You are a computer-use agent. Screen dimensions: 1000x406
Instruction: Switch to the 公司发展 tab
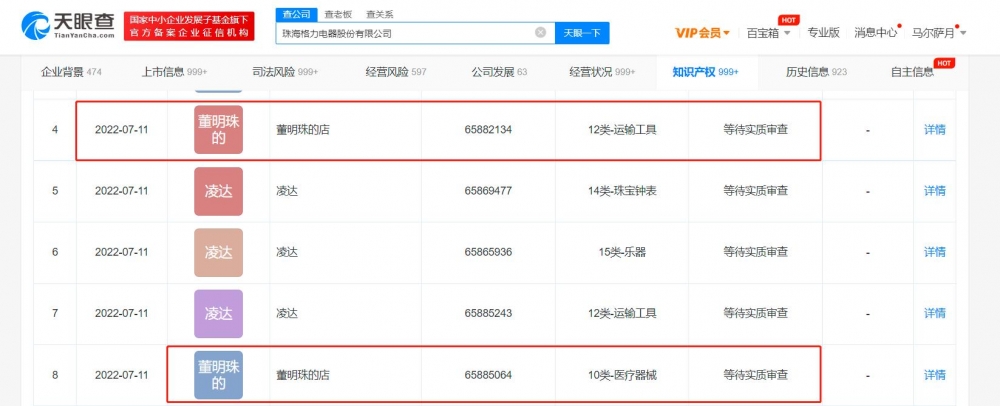coord(499,72)
